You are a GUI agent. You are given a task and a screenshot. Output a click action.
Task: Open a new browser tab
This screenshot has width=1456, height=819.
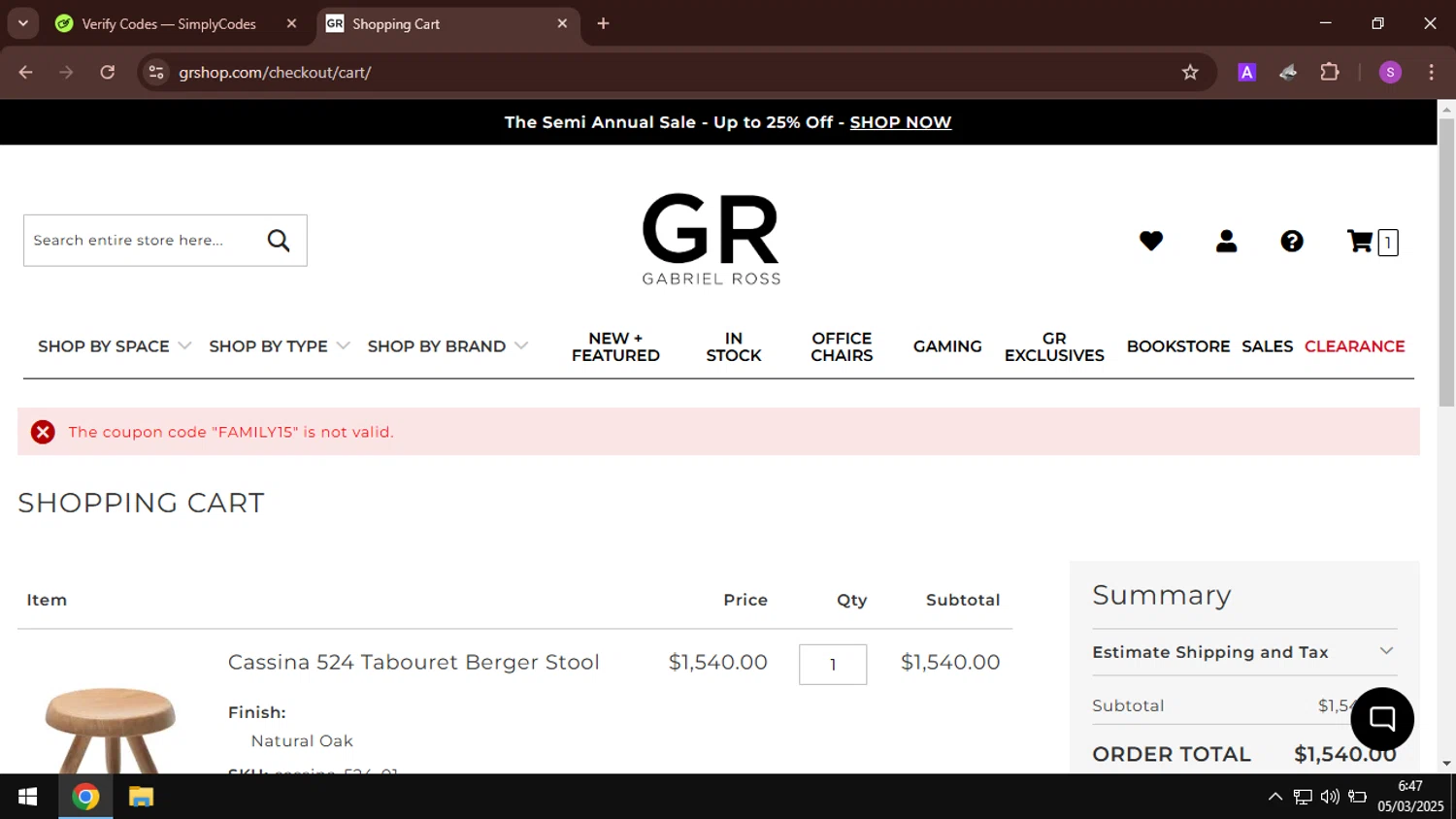coord(603,23)
